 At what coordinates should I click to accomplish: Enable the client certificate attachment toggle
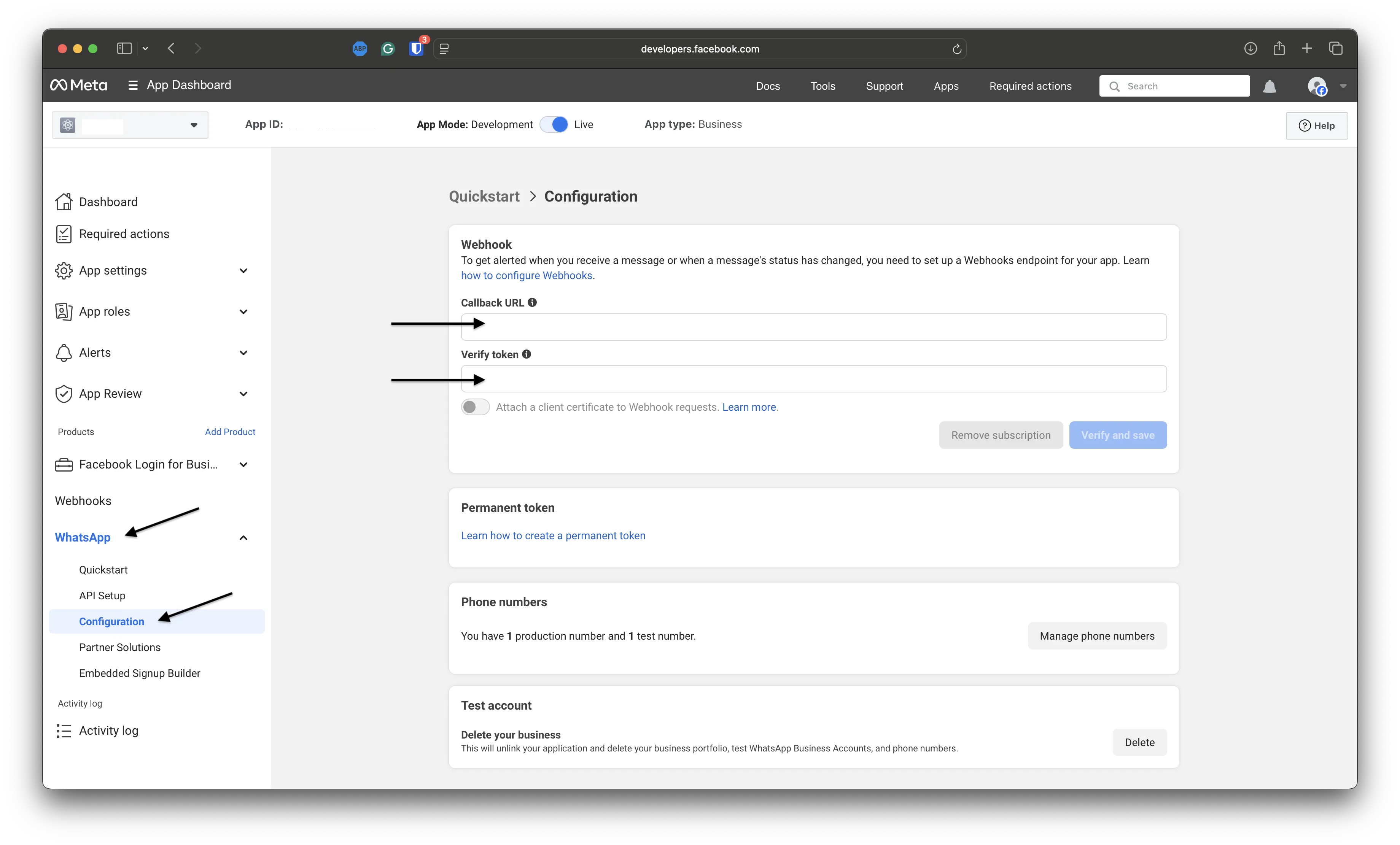tap(475, 407)
